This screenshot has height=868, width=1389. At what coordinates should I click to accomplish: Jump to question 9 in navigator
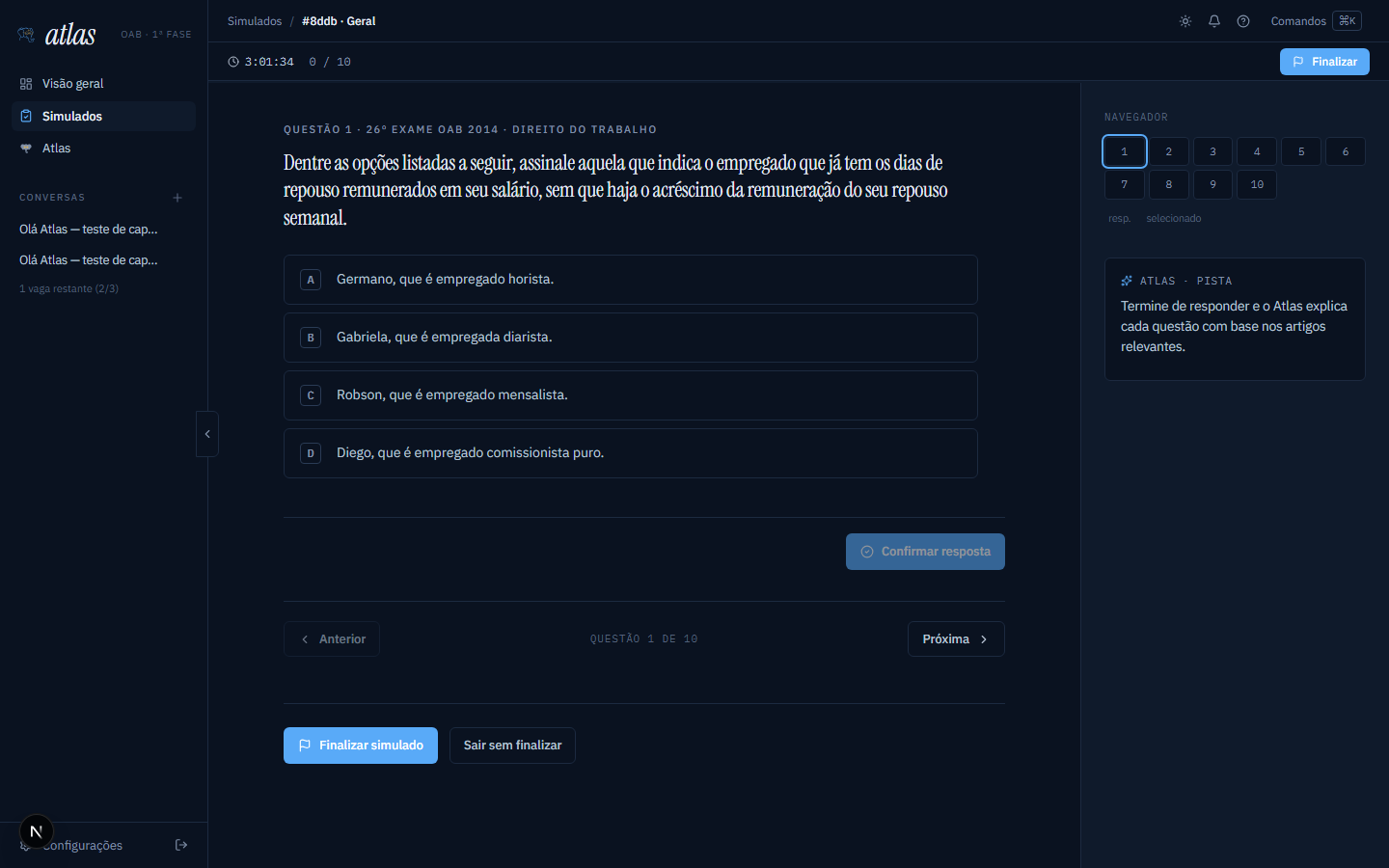tap(1213, 184)
